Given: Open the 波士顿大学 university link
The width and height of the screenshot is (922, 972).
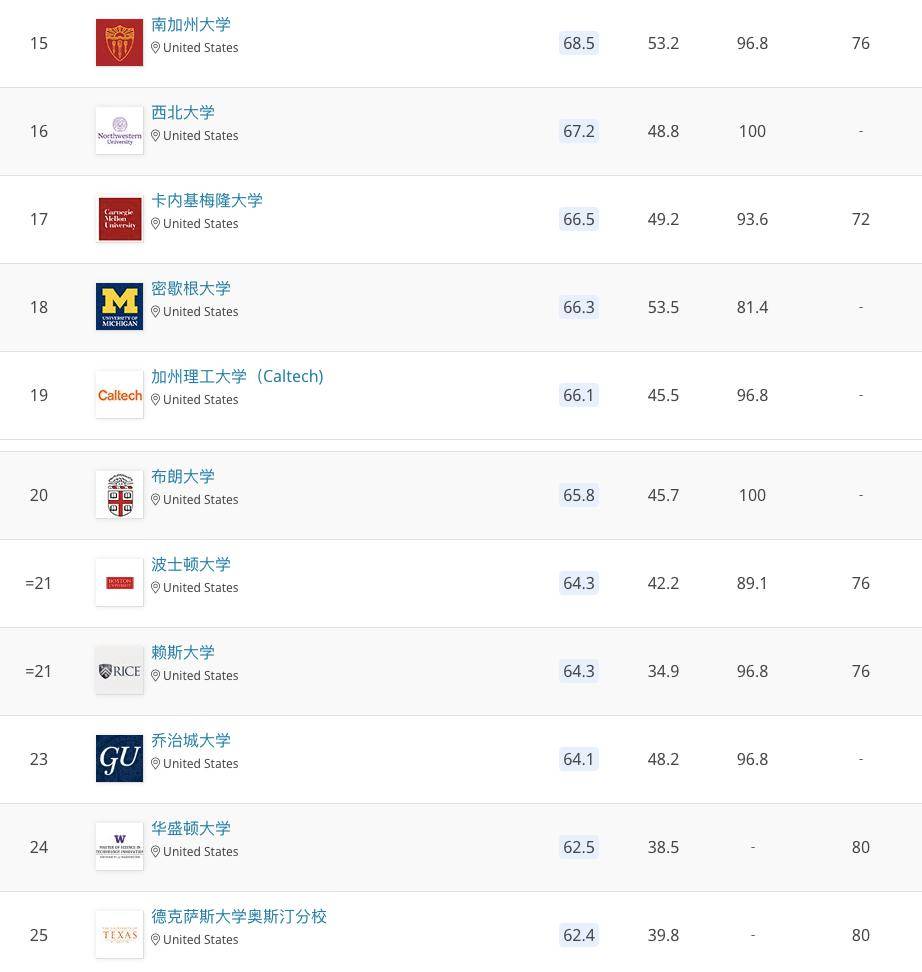Looking at the screenshot, I should pyautogui.click(x=191, y=564).
